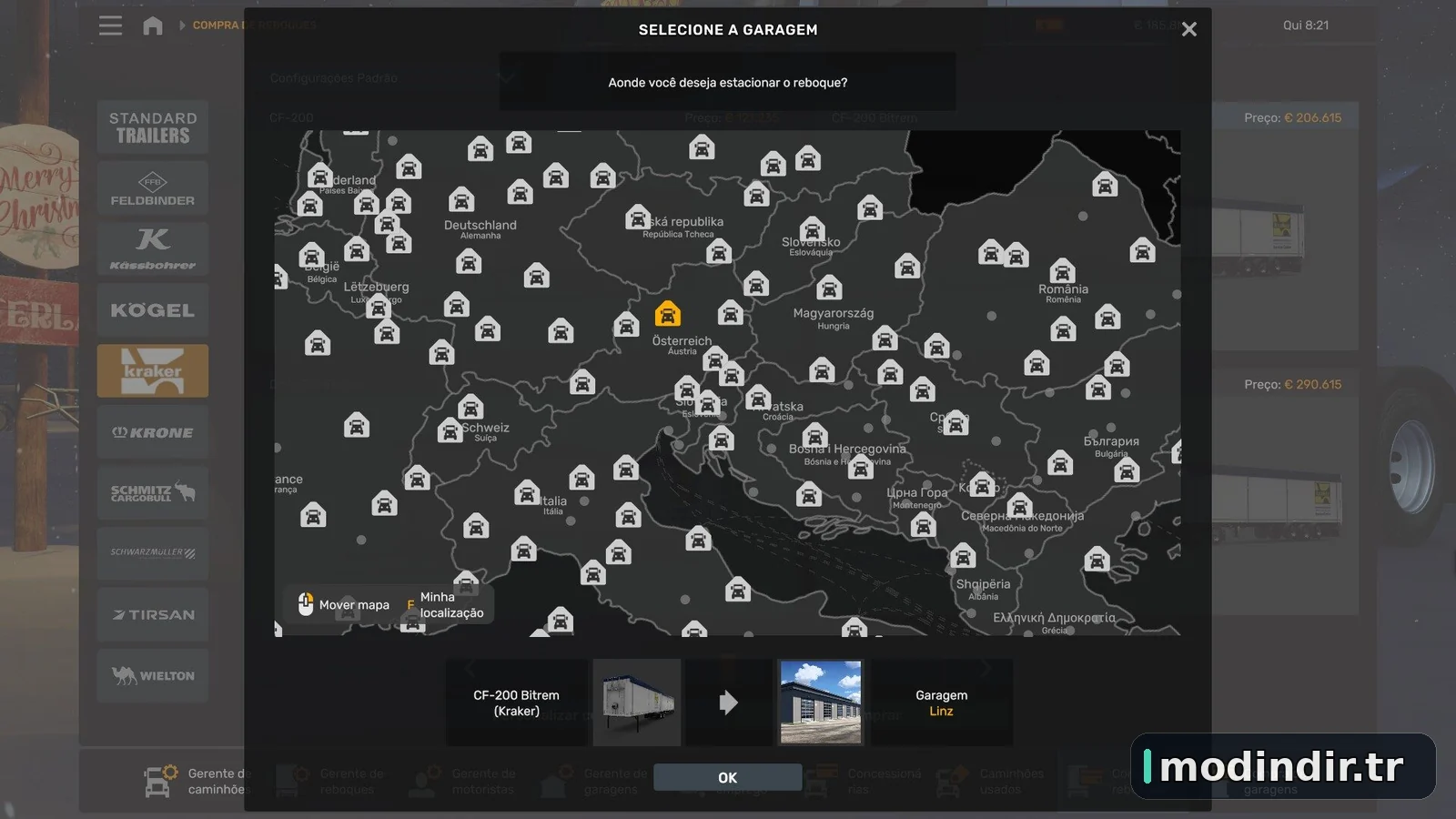Select garage marker just below България label
Image resolution: width=1456 pixels, height=819 pixels.
[x=1127, y=470]
